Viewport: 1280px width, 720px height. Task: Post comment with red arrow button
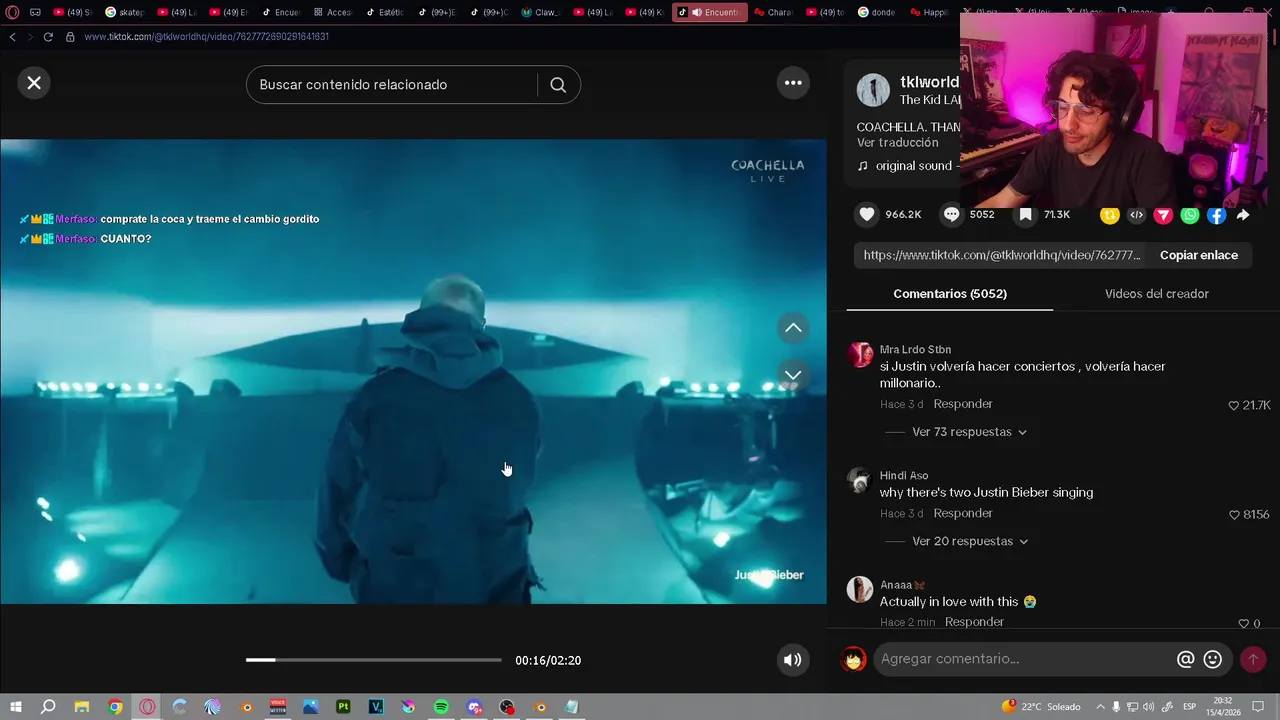pyautogui.click(x=1253, y=659)
